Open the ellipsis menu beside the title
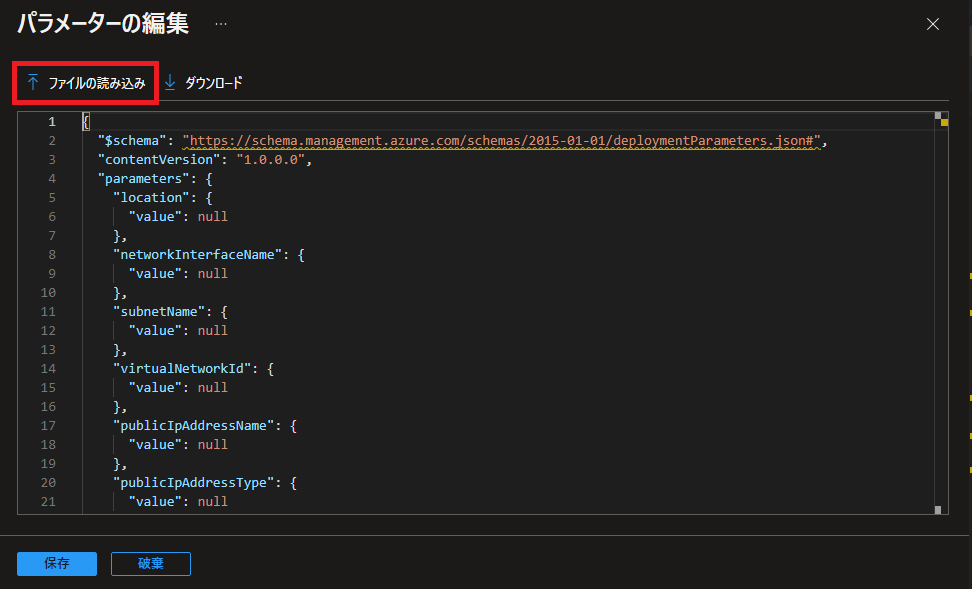The width and height of the screenshot is (972, 589). click(220, 24)
